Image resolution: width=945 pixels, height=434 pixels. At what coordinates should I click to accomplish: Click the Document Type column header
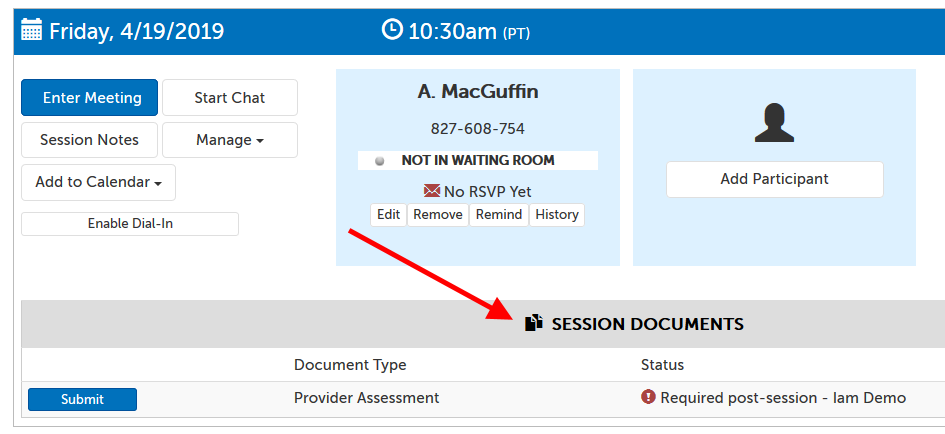click(x=350, y=365)
